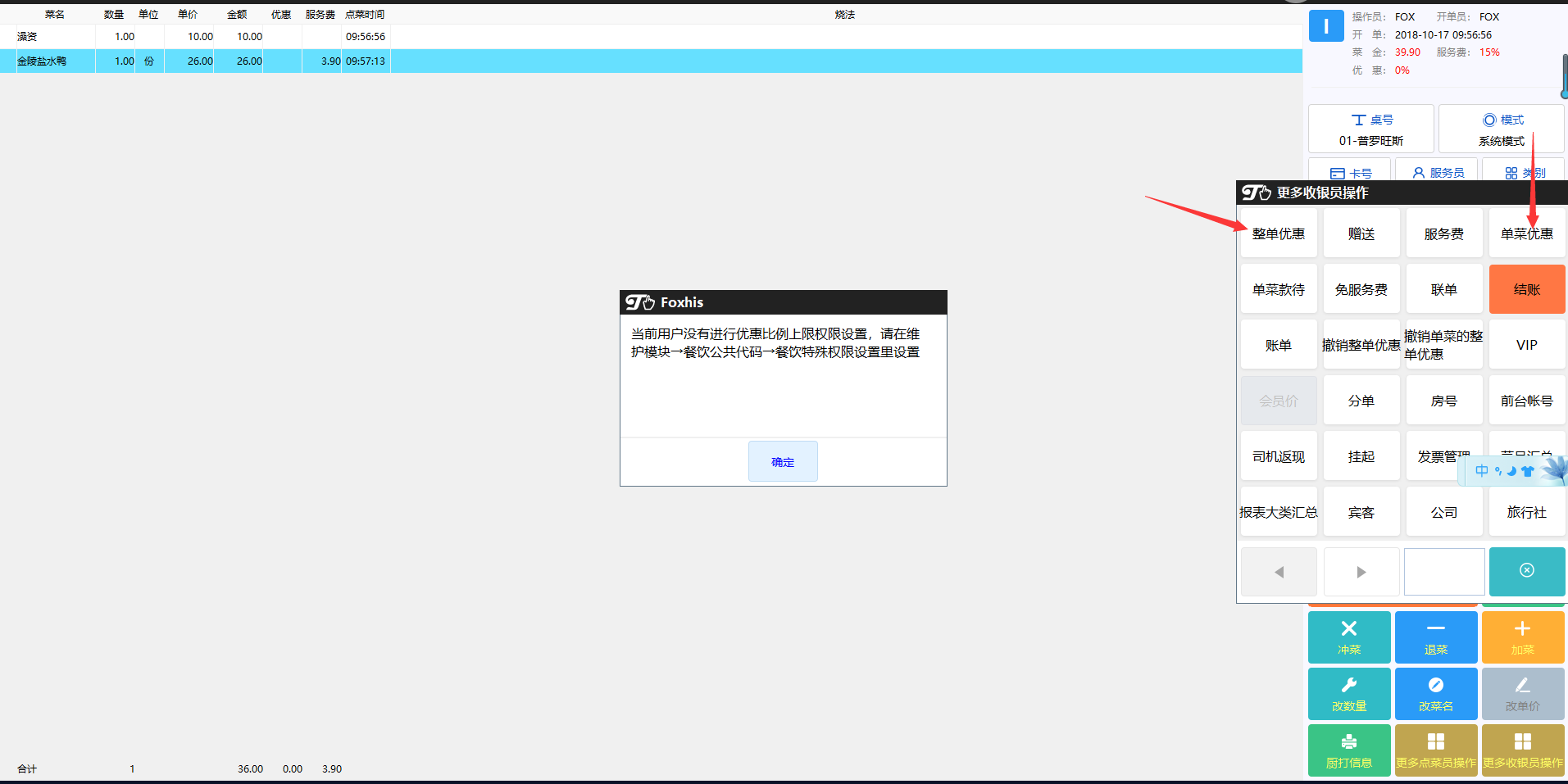Click 确定 in the Foxhis dialog
The width and height of the screenshot is (1568, 784).
[783, 461]
